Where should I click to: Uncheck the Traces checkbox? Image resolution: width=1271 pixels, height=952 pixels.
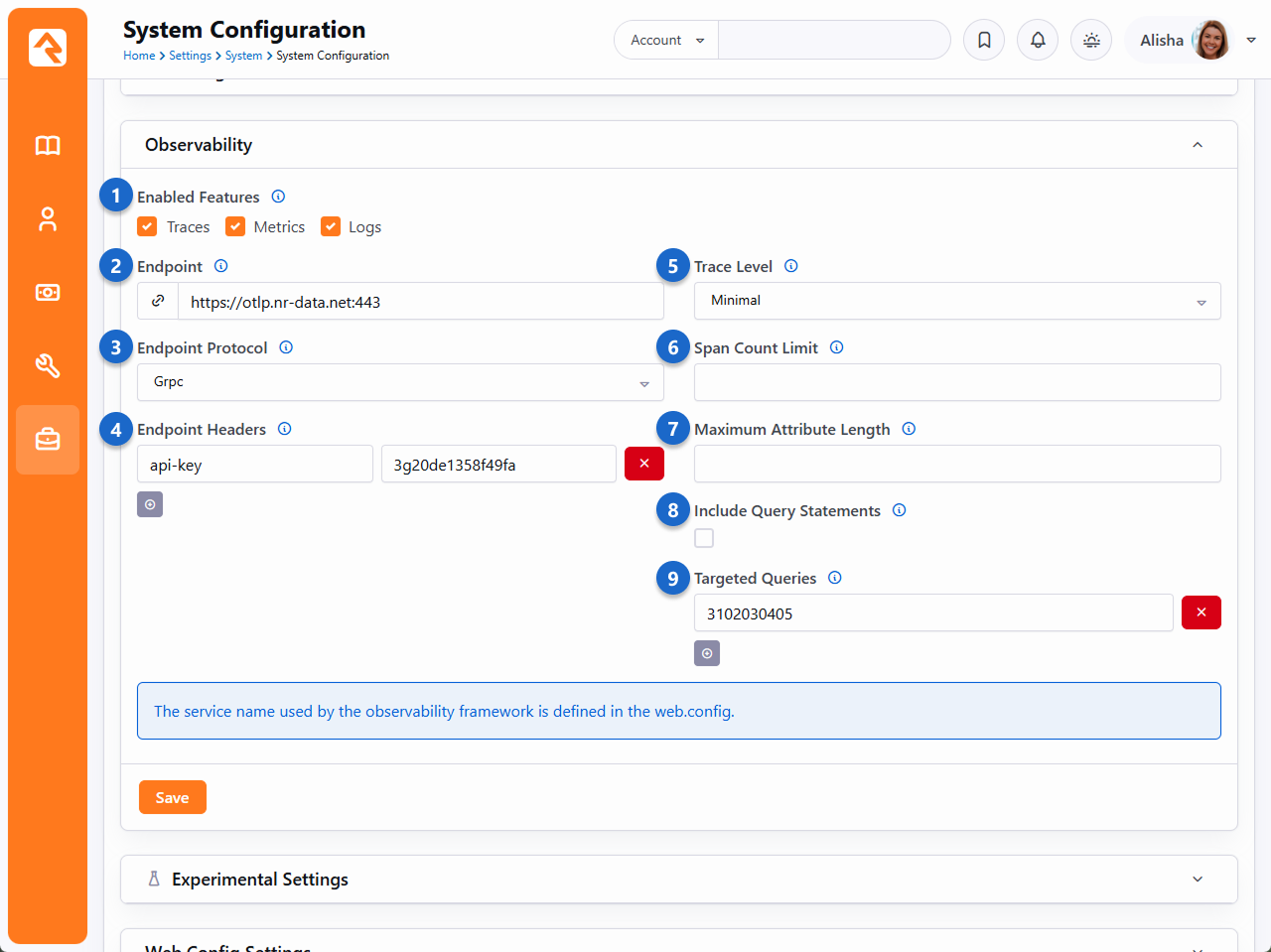click(148, 227)
